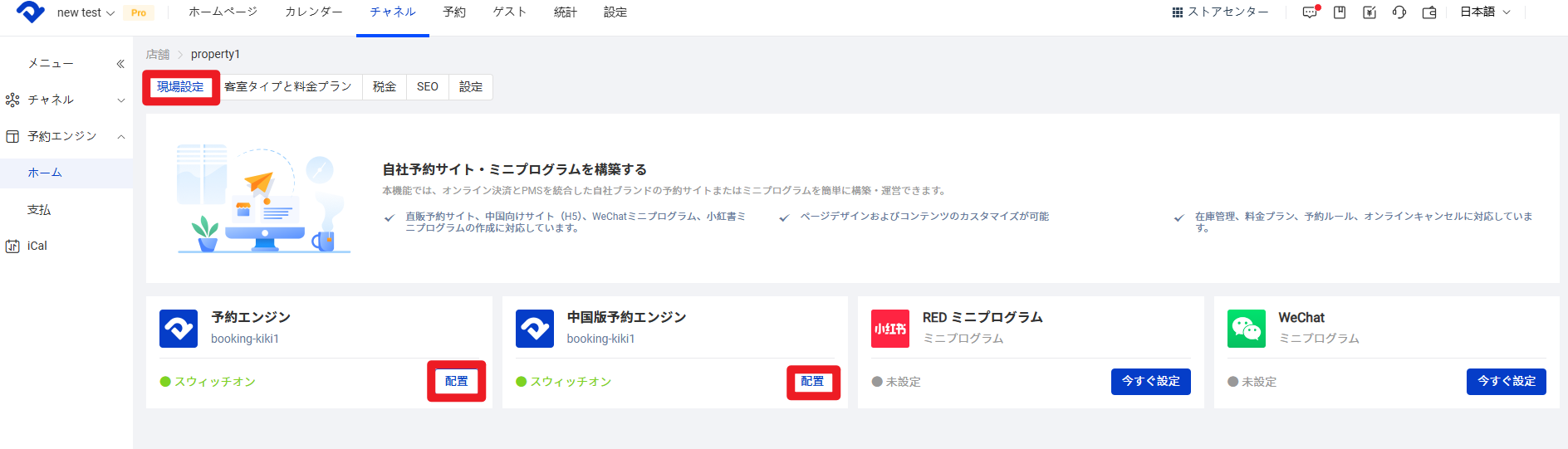This screenshot has width=1568, height=449.
Task: Click booking-kiki1 under 予約エンジン title
Action: [245, 339]
